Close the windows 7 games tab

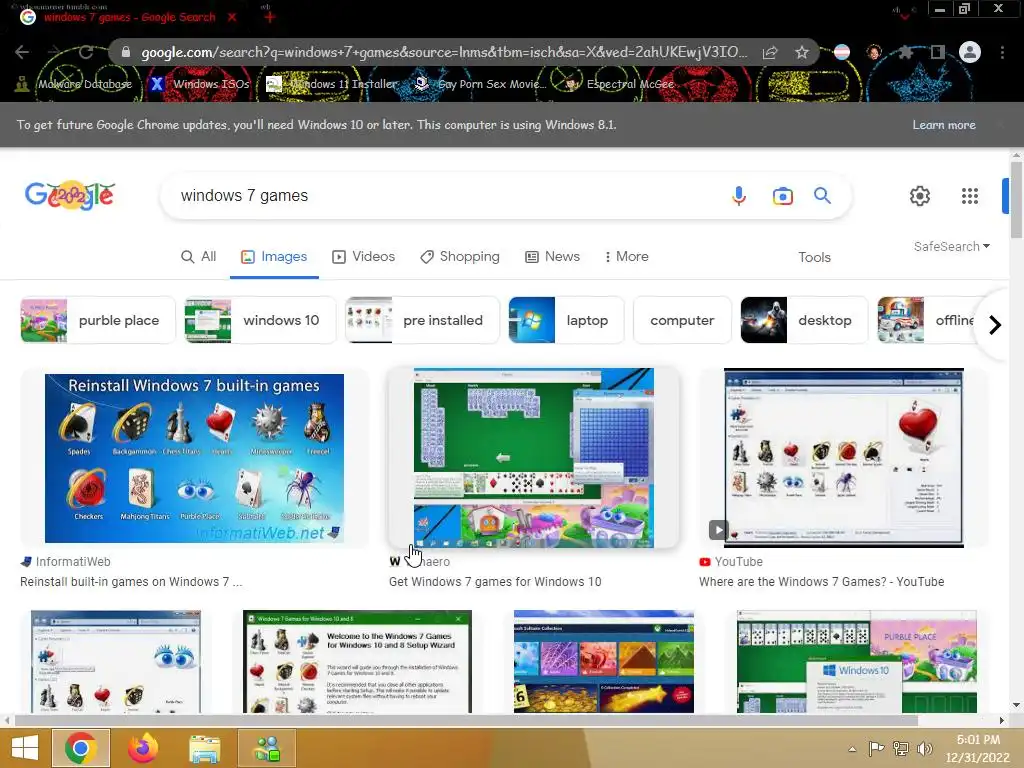232,18
